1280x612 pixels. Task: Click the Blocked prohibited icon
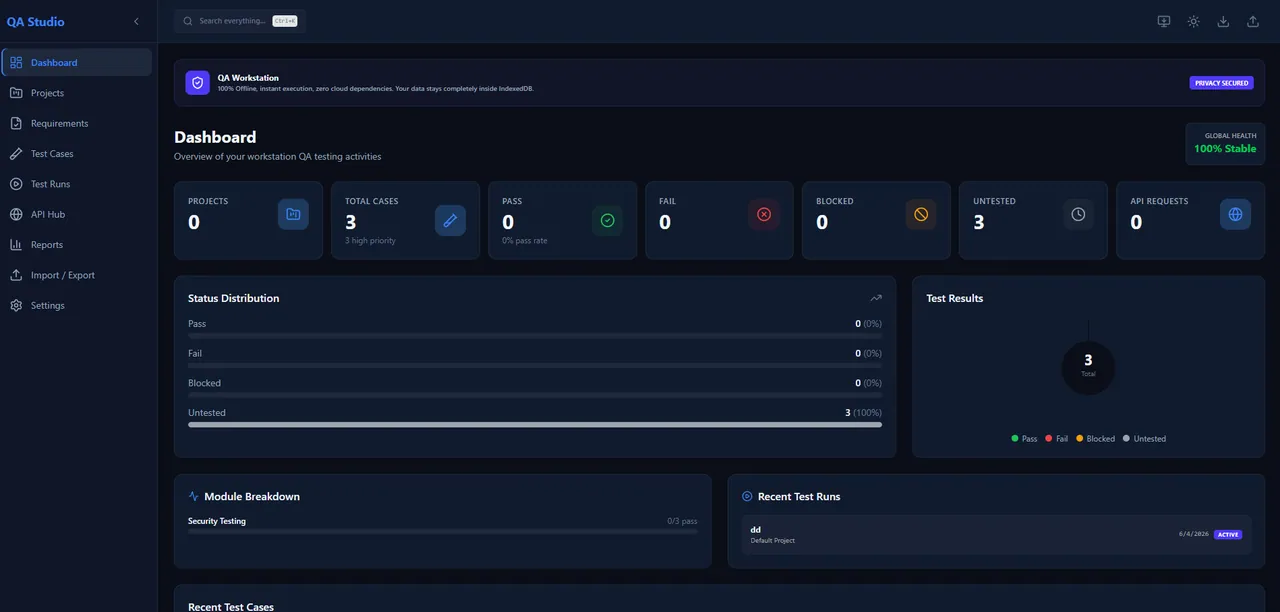pos(921,214)
